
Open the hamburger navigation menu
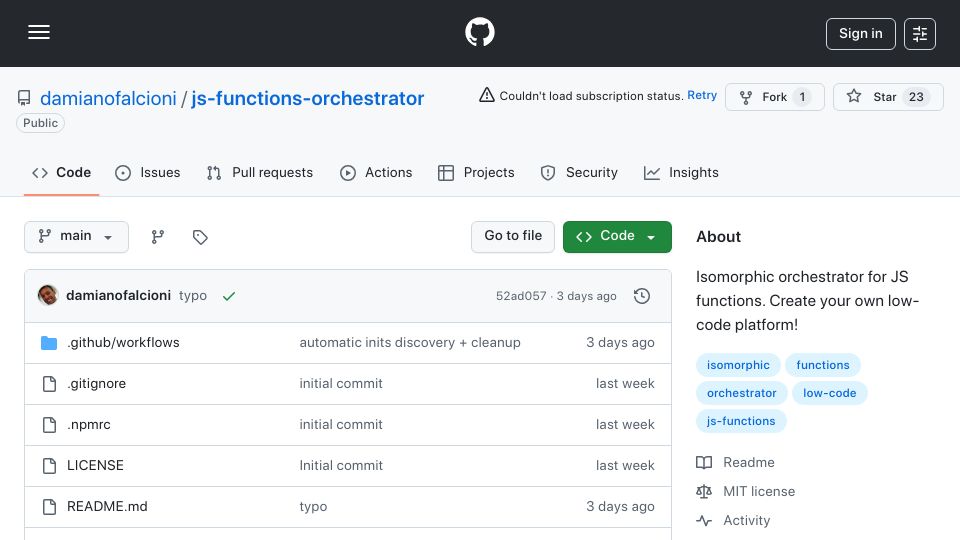point(39,32)
